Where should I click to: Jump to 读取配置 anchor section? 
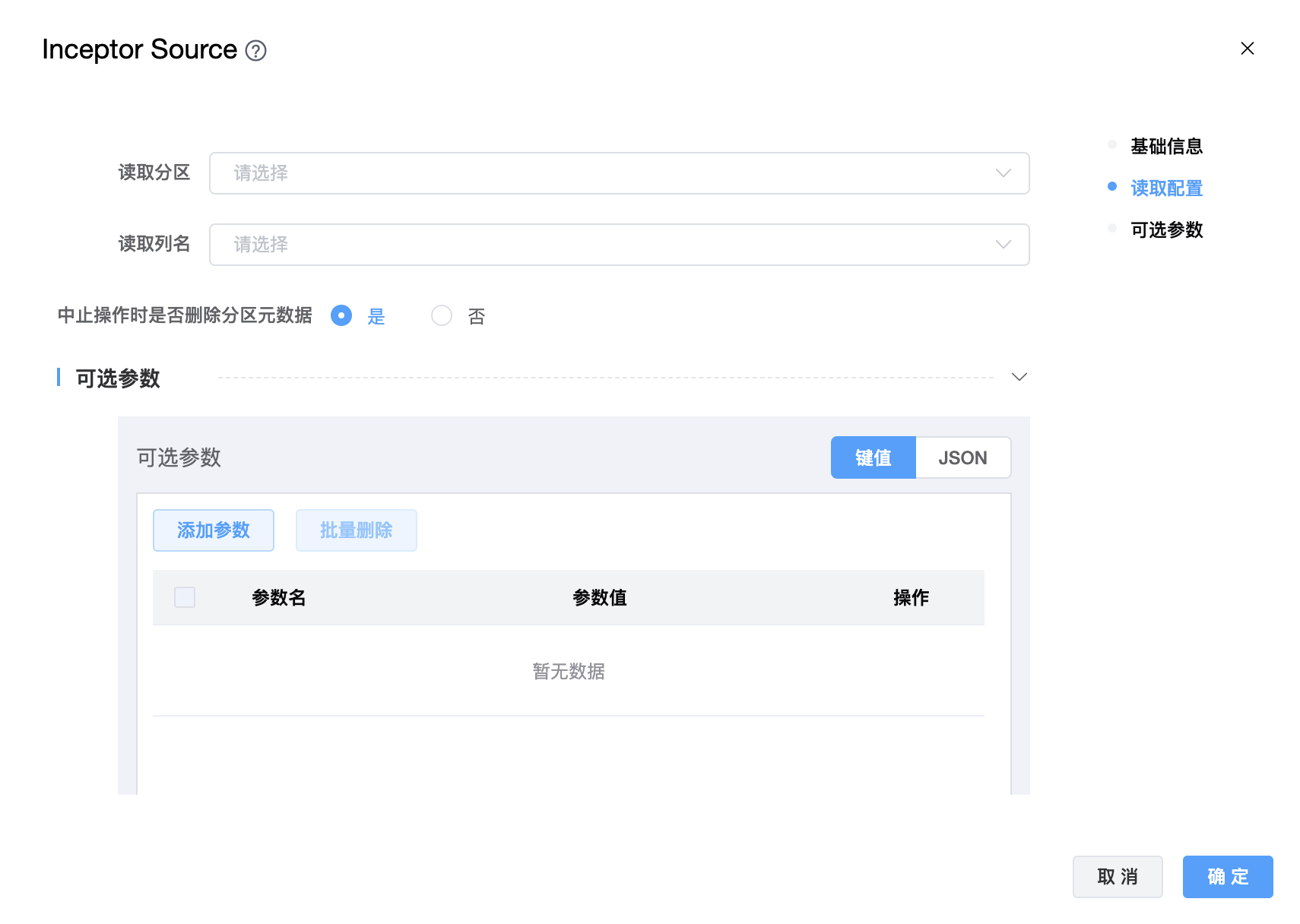coord(1166,188)
